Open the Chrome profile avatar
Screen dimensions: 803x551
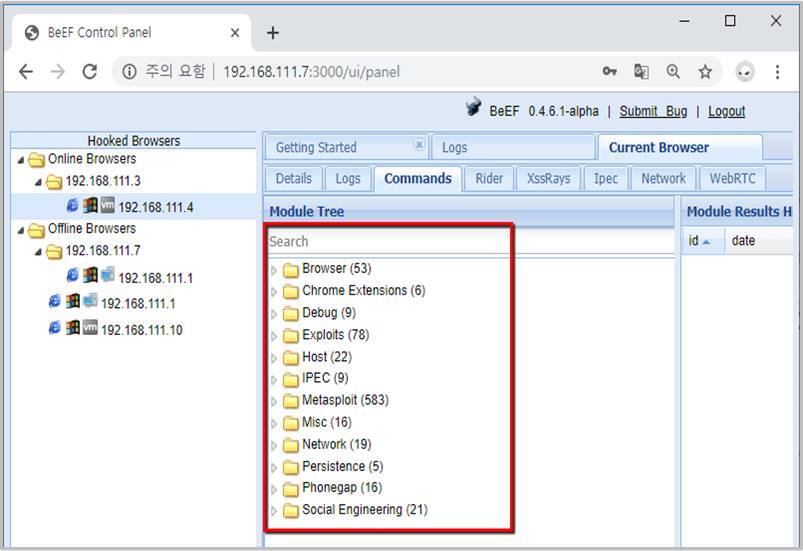tap(745, 72)
